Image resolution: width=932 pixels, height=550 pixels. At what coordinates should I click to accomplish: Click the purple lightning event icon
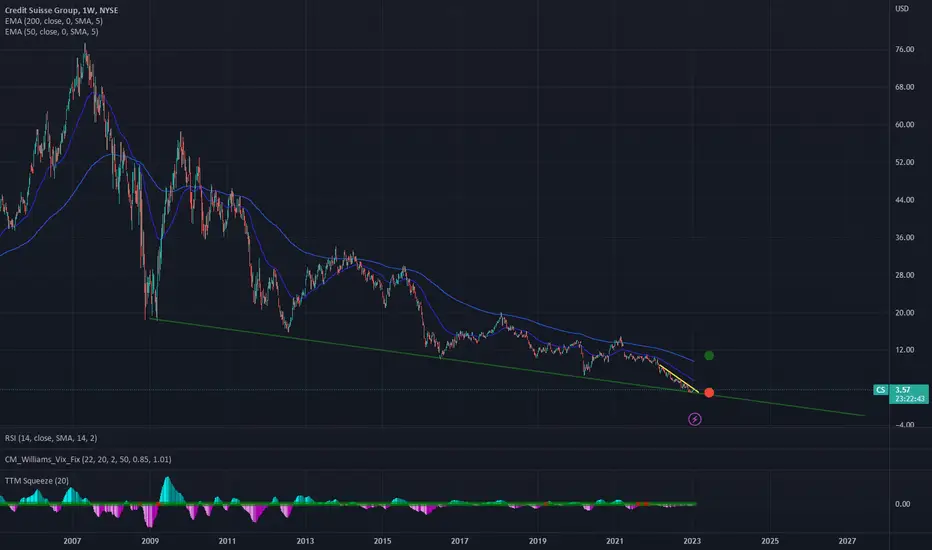tap(694, 419)
